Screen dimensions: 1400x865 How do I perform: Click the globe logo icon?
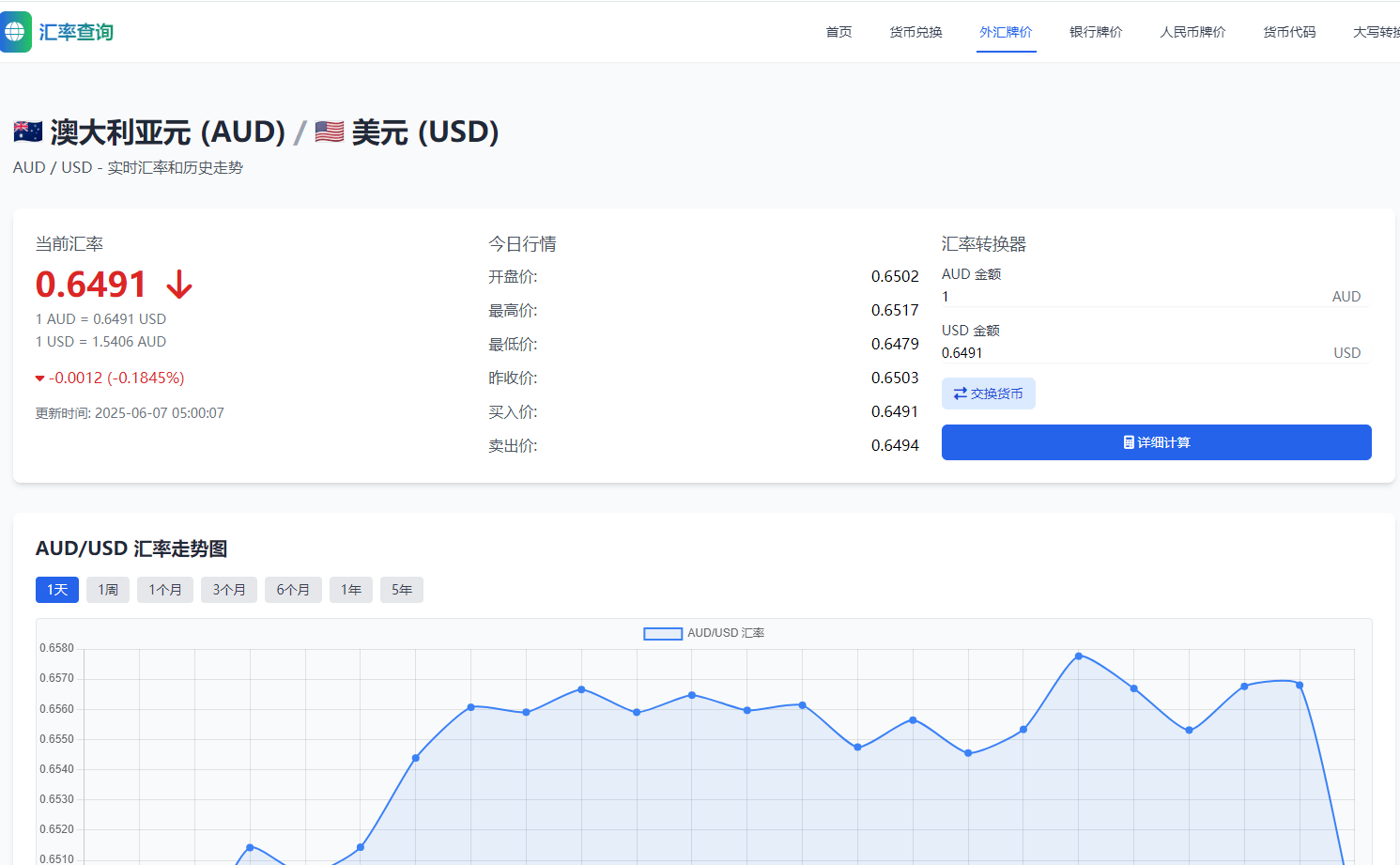pos(14,32)
